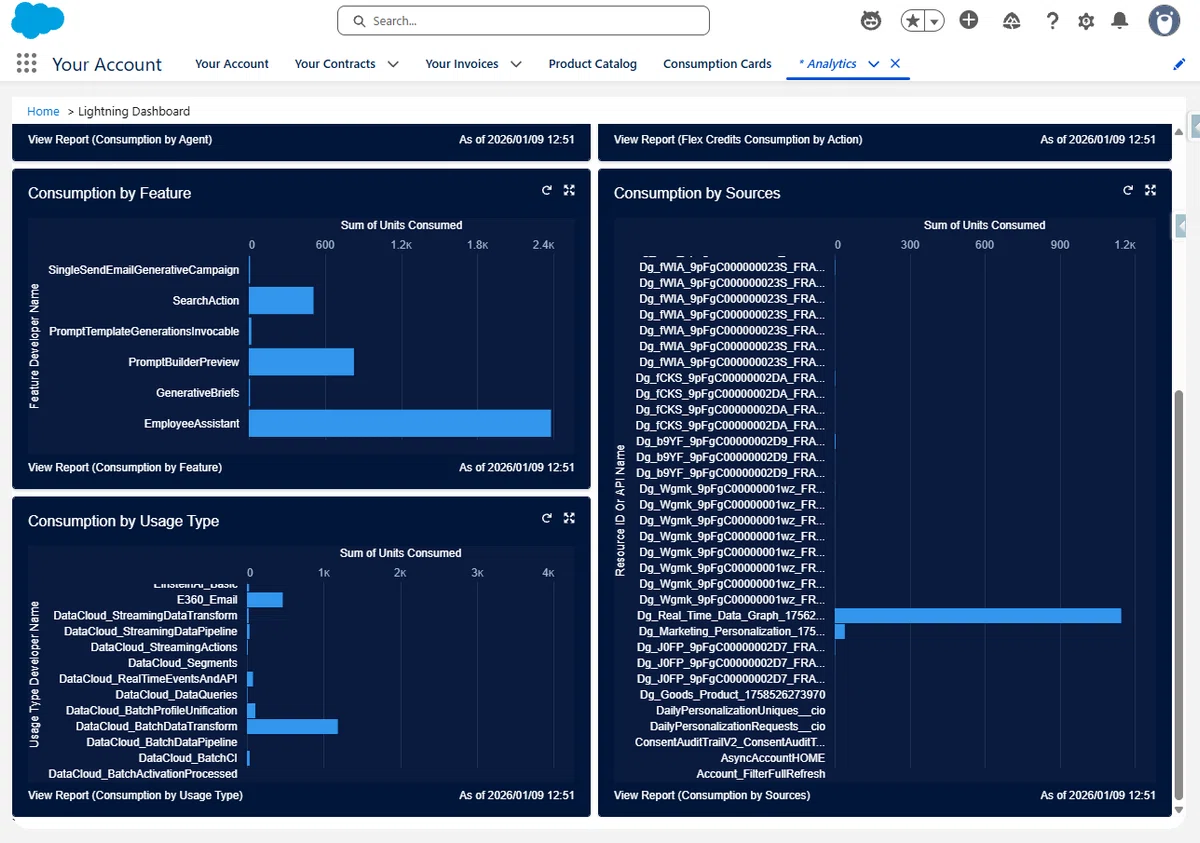Click the Help question mark icon
This screenshot has width=1200, height=843.
click(1052, 20)
